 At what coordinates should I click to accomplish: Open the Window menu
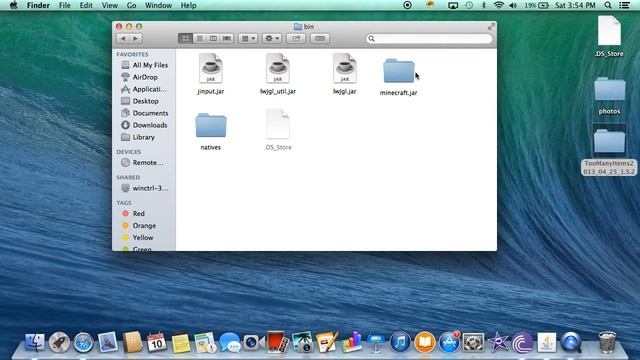(158, 5)
